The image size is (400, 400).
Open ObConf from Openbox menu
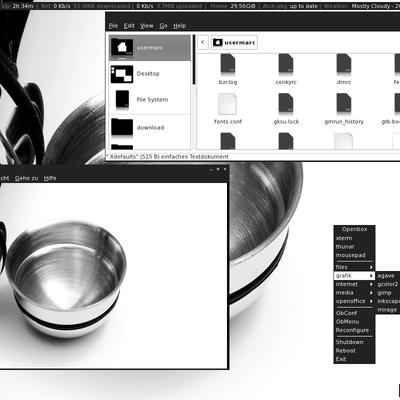tap(355, 313)
